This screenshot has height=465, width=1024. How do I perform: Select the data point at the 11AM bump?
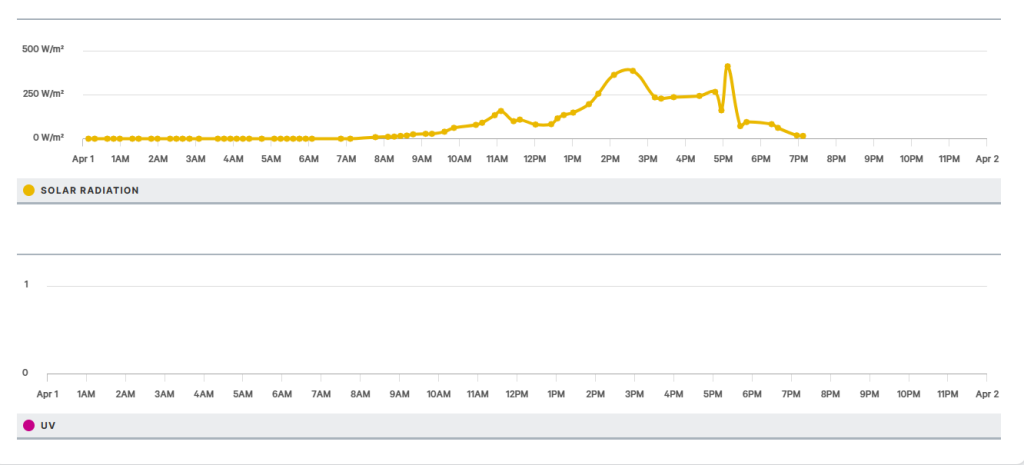tap(501, 111)
